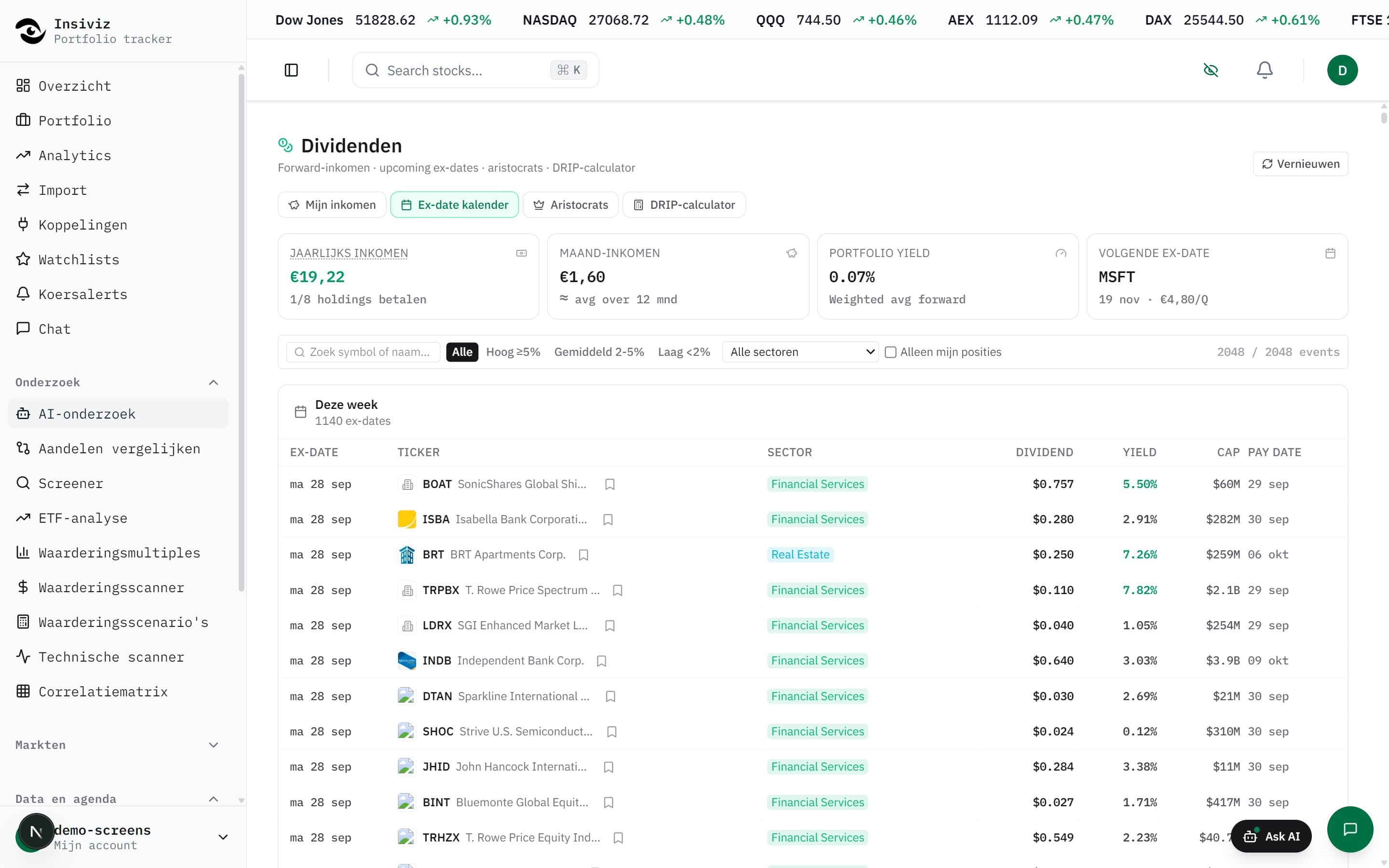Toggle the sidebar panel icon

coord(291,70)
